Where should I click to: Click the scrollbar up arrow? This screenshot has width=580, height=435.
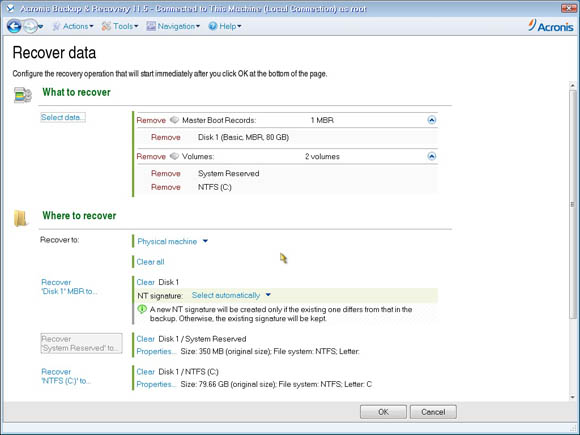[572, 85]
